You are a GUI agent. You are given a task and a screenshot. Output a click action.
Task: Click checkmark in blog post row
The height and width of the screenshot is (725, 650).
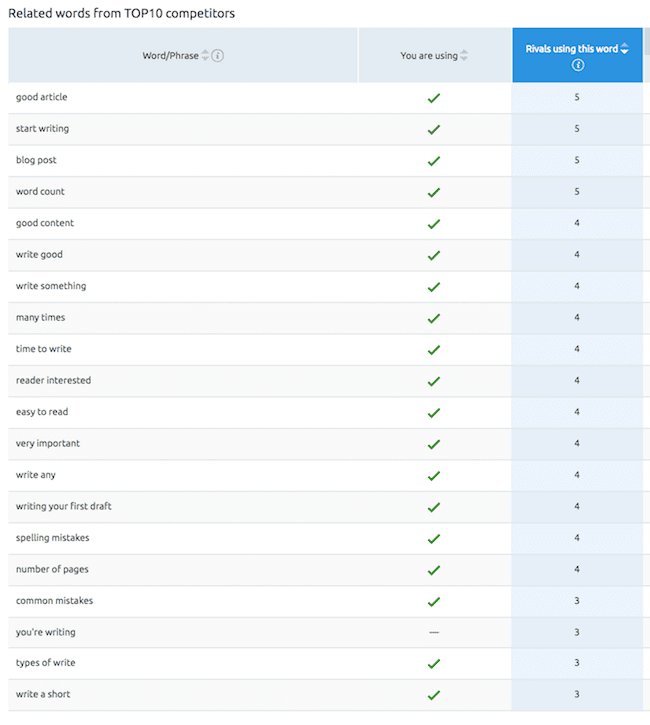pos(434,161)
